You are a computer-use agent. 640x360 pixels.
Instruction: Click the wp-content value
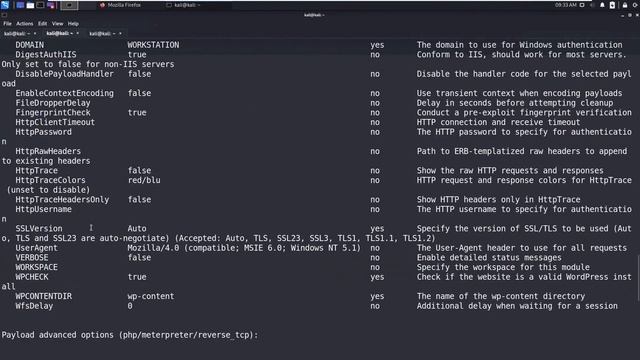click(151, 296)
